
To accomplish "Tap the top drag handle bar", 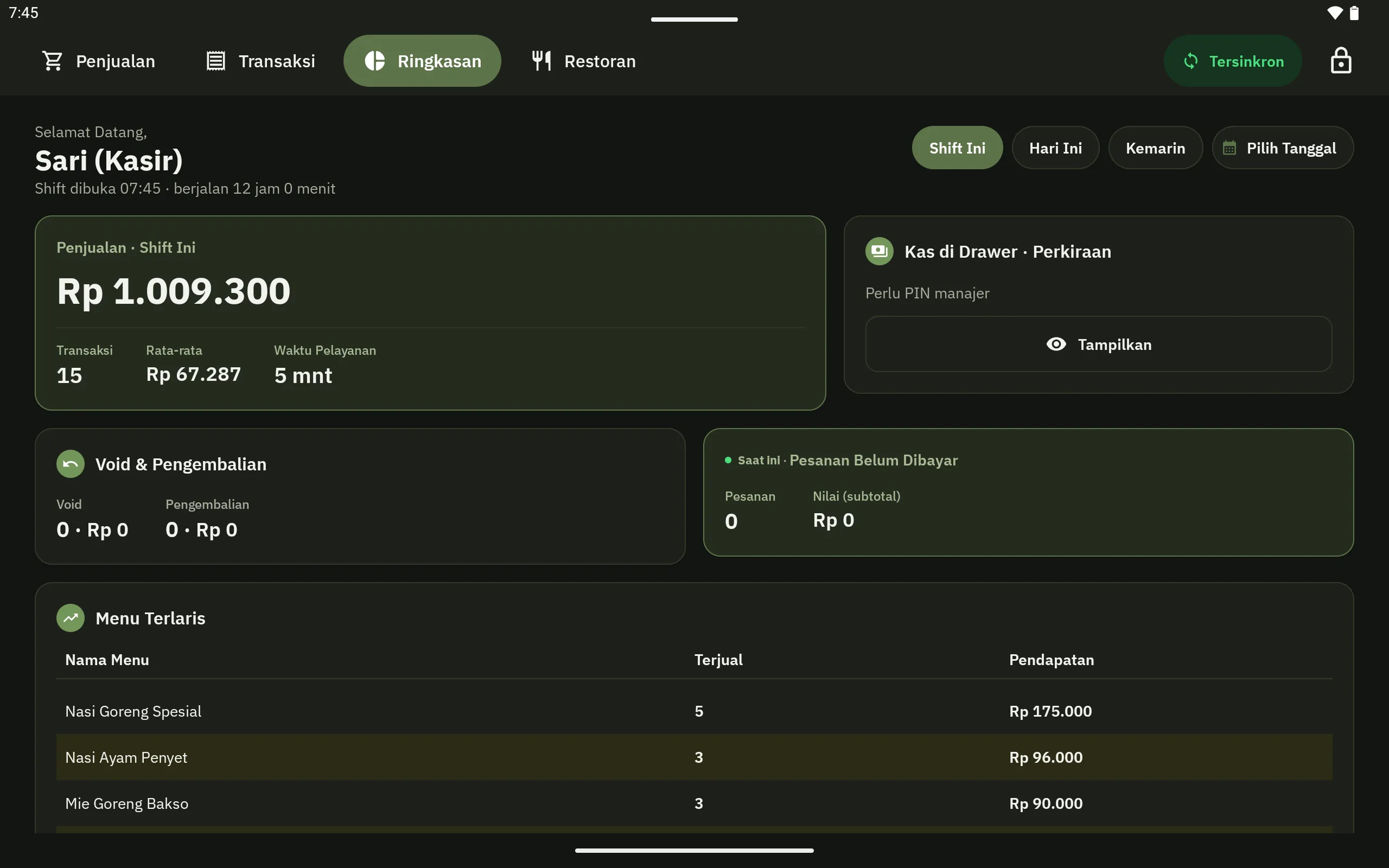I will coord(694,20).
